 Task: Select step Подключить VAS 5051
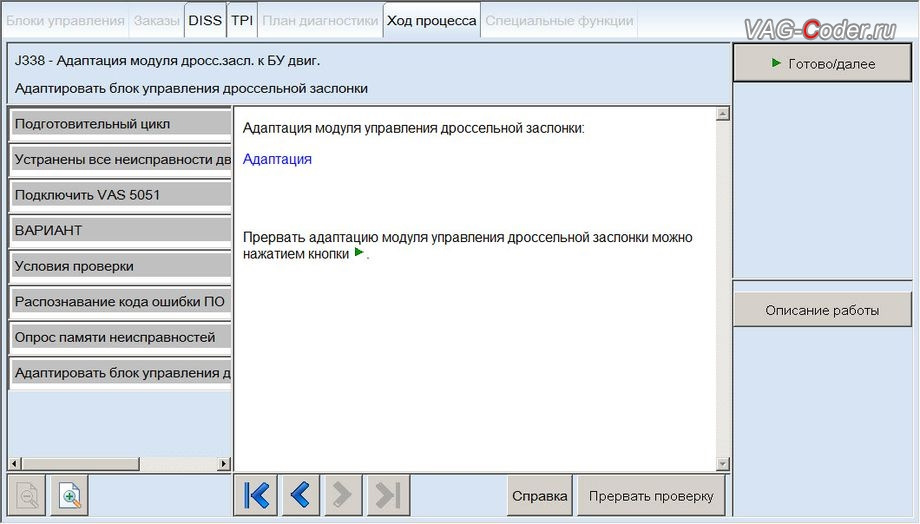(x=121, y=195)
